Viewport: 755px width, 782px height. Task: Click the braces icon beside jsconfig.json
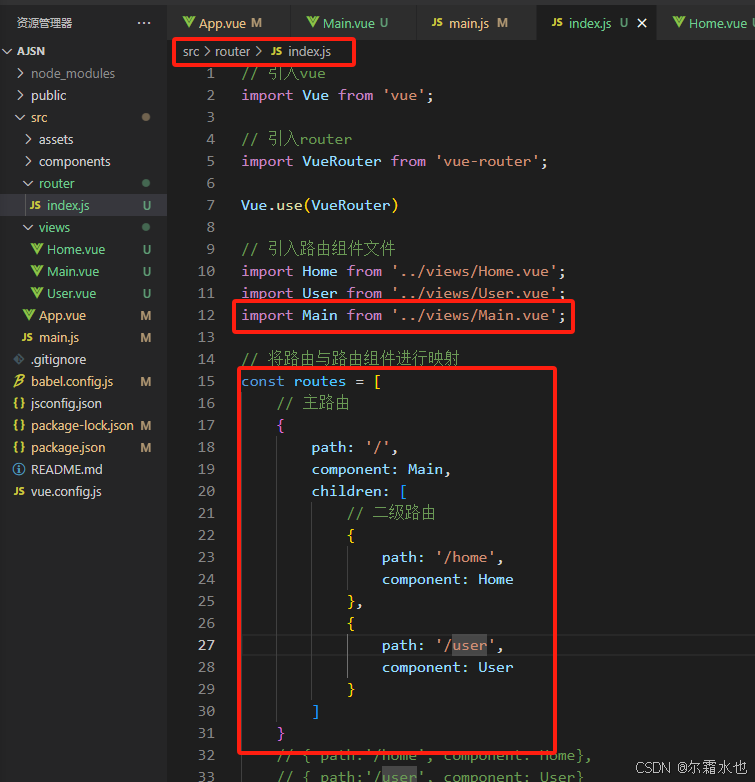point(19,403)
